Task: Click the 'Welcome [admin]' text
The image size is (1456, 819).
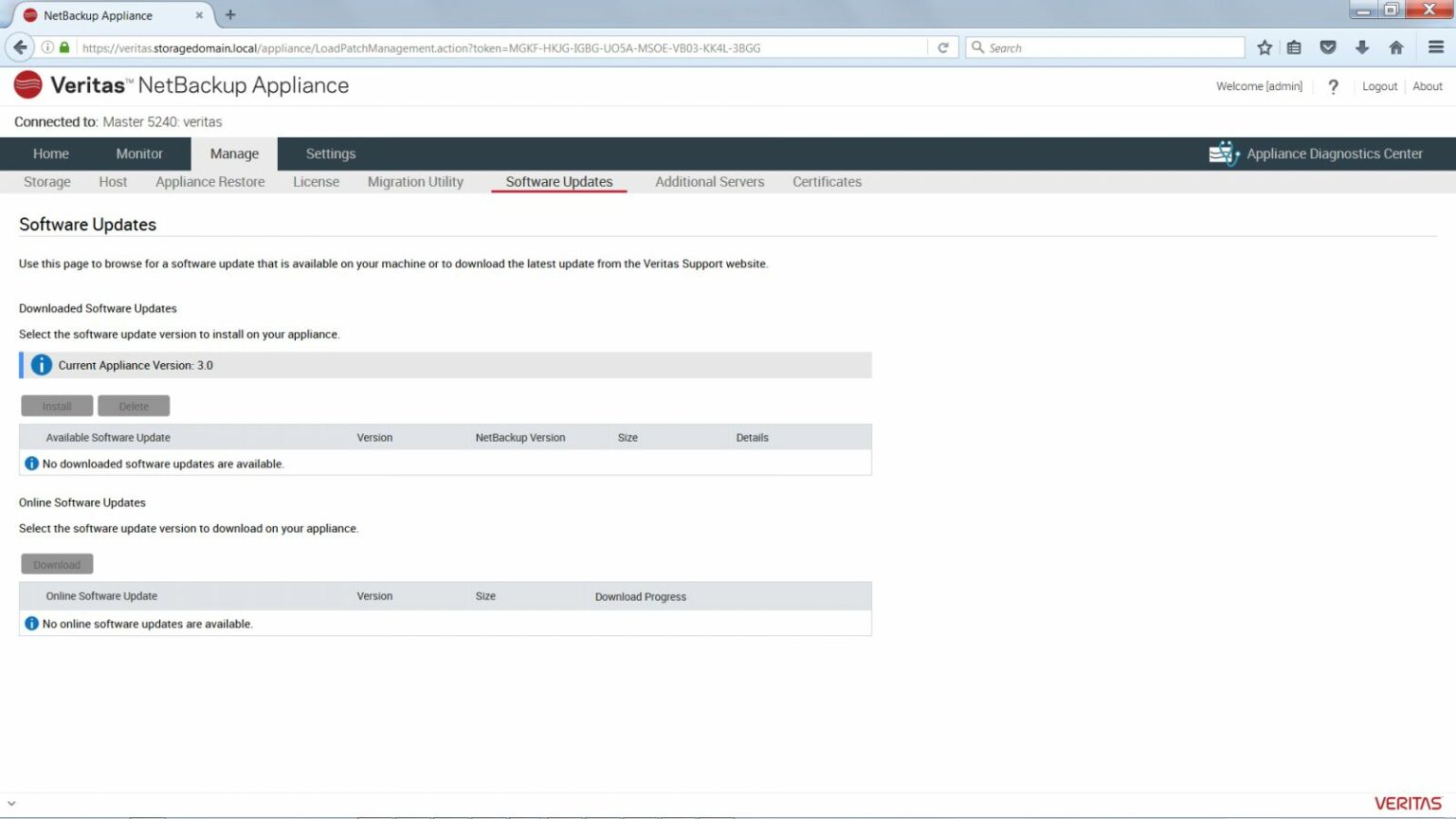Action: pyautogui.click(x=1259, y=86)
